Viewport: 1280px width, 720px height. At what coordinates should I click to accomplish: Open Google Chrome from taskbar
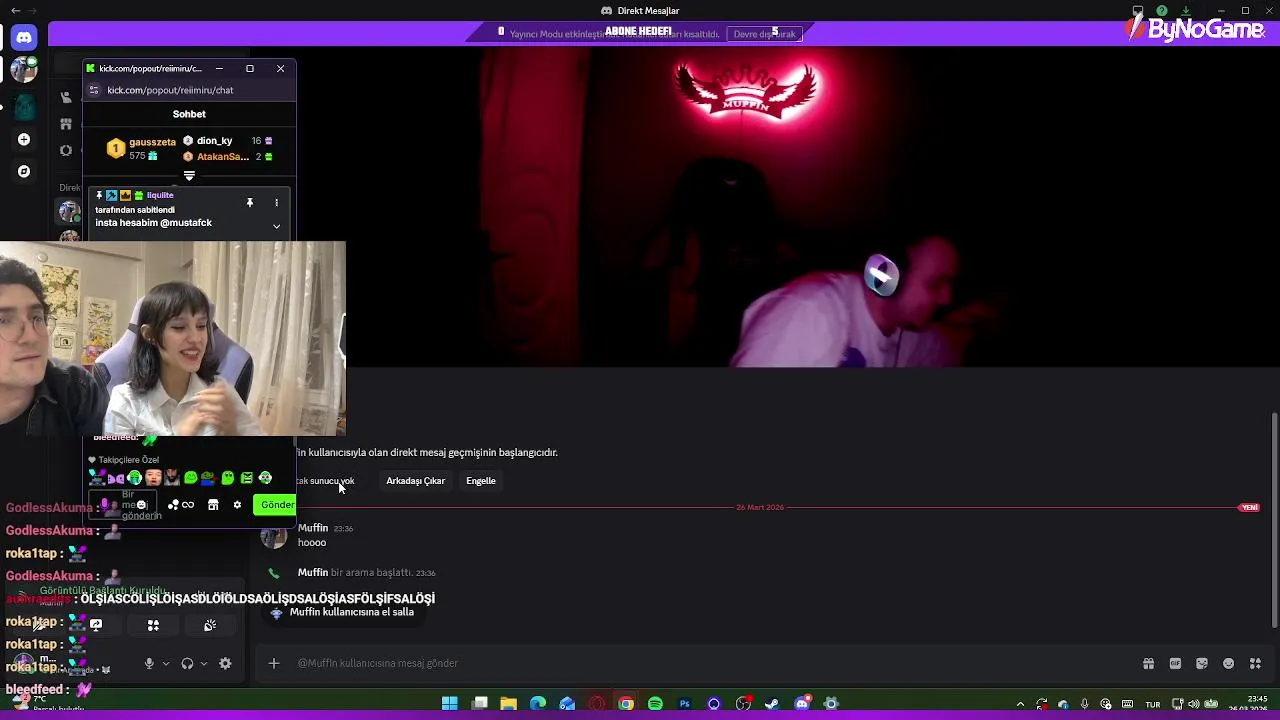tap(626, 704)
